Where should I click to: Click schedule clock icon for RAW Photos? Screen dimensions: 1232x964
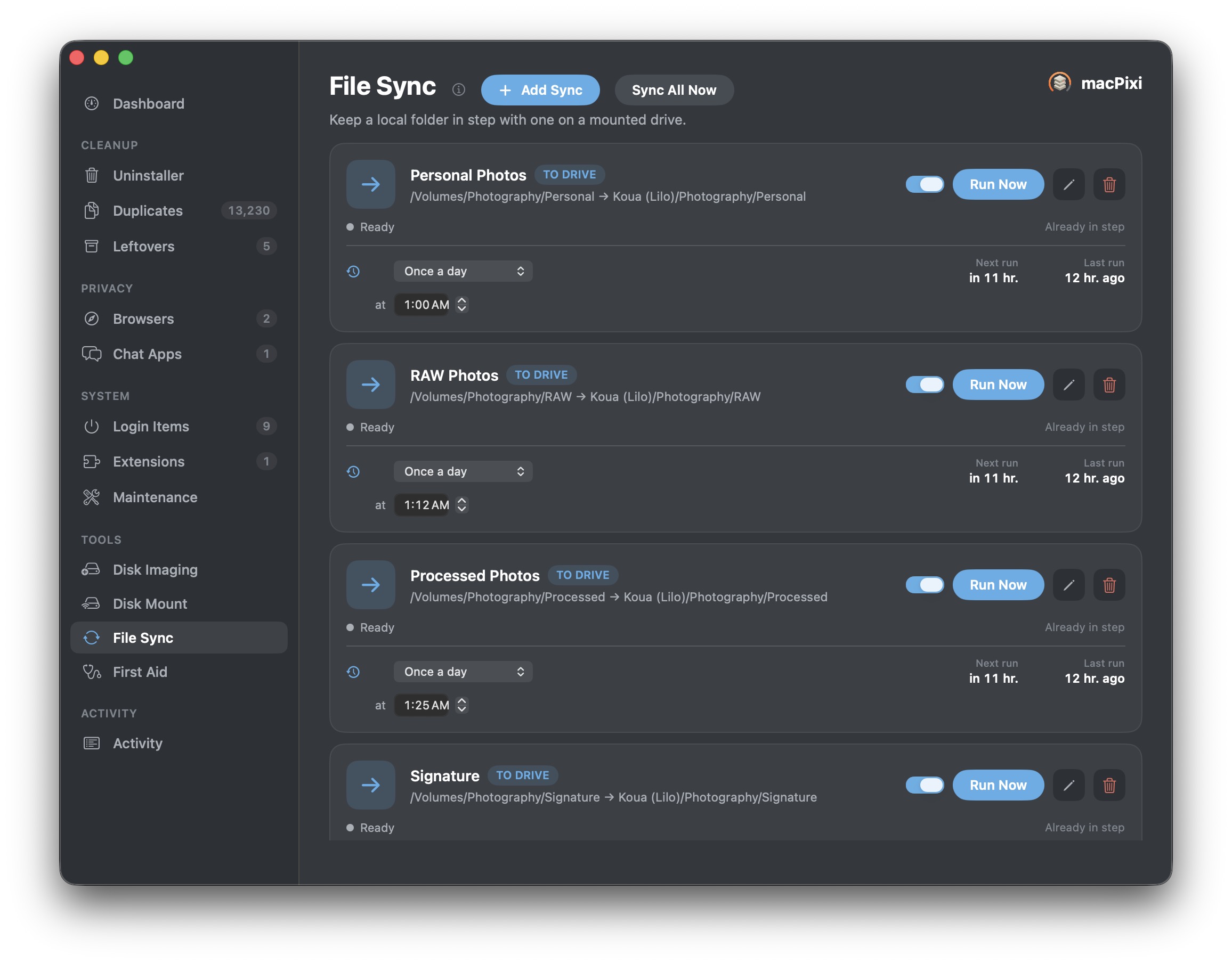(353, 472)
